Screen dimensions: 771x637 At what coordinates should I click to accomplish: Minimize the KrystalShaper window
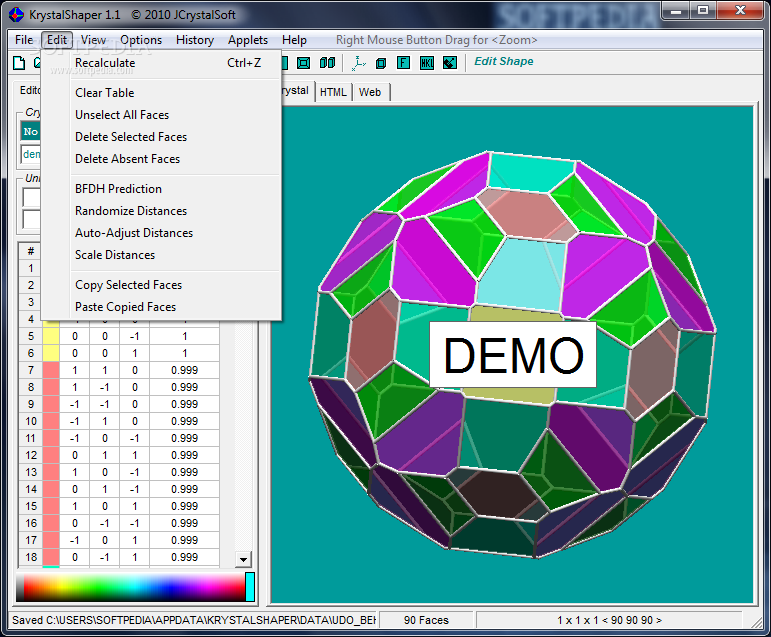tap(676, 10)
